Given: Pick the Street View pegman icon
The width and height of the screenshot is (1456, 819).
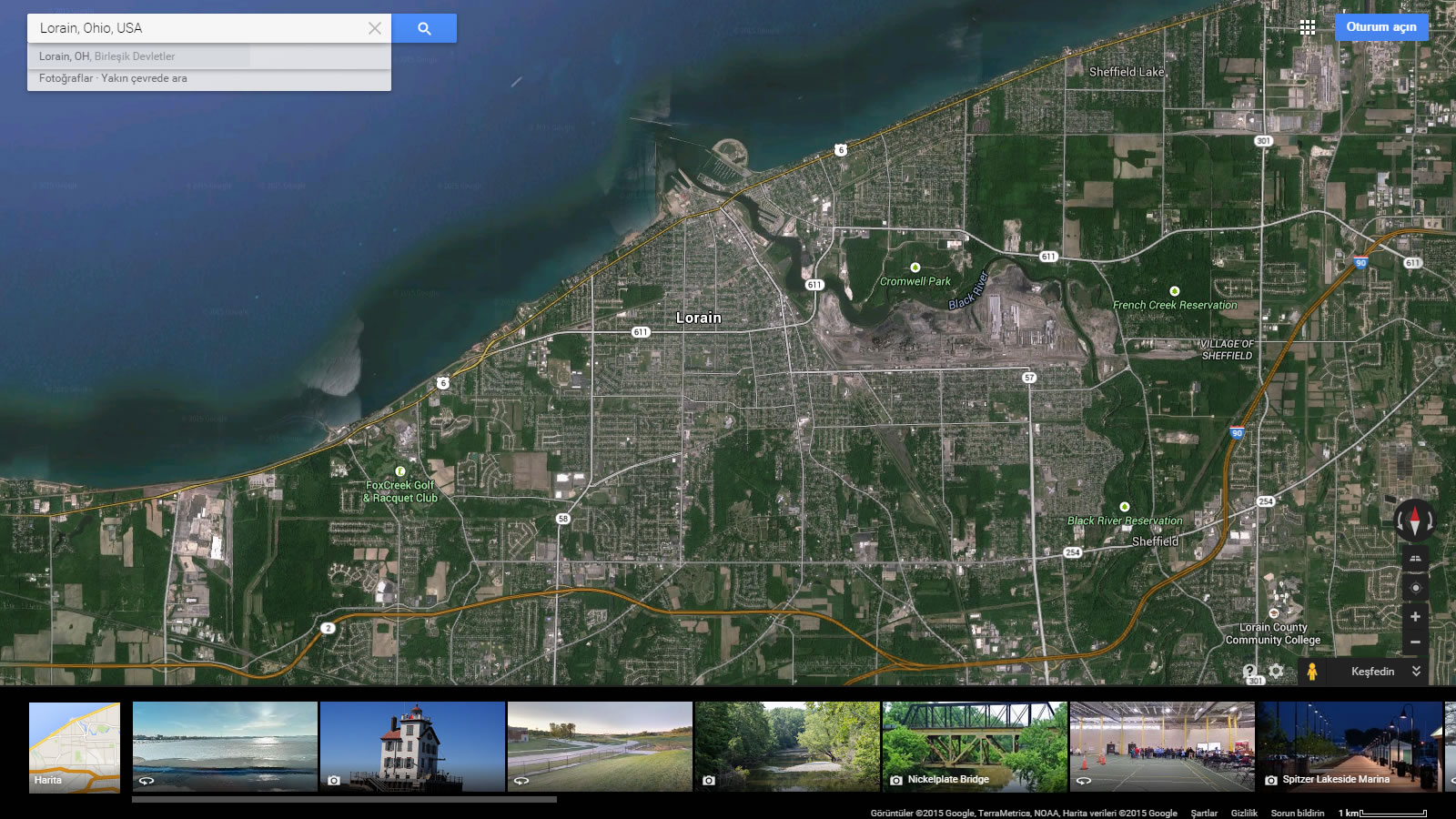Looking at the screenshot, I should click(x=1311, y=672).
